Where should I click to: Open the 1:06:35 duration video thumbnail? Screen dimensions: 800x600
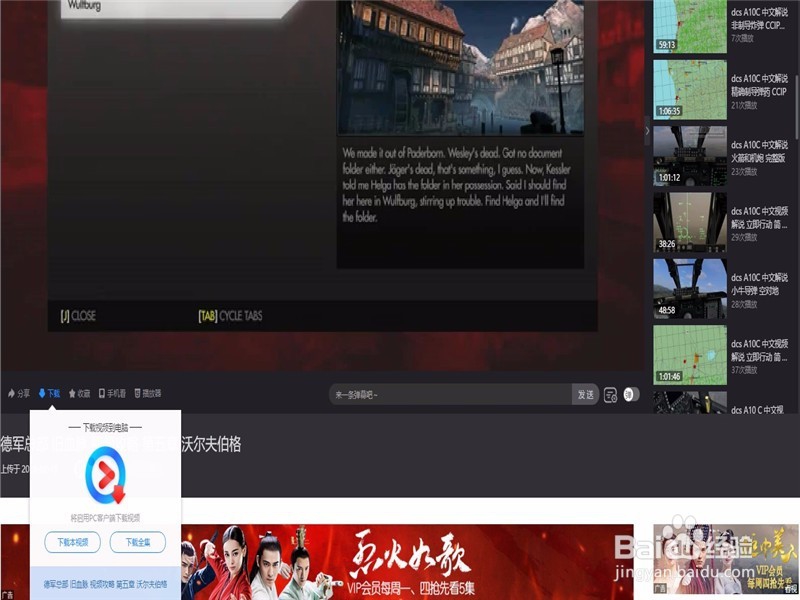pyautogui.click(x=690, y=89)
